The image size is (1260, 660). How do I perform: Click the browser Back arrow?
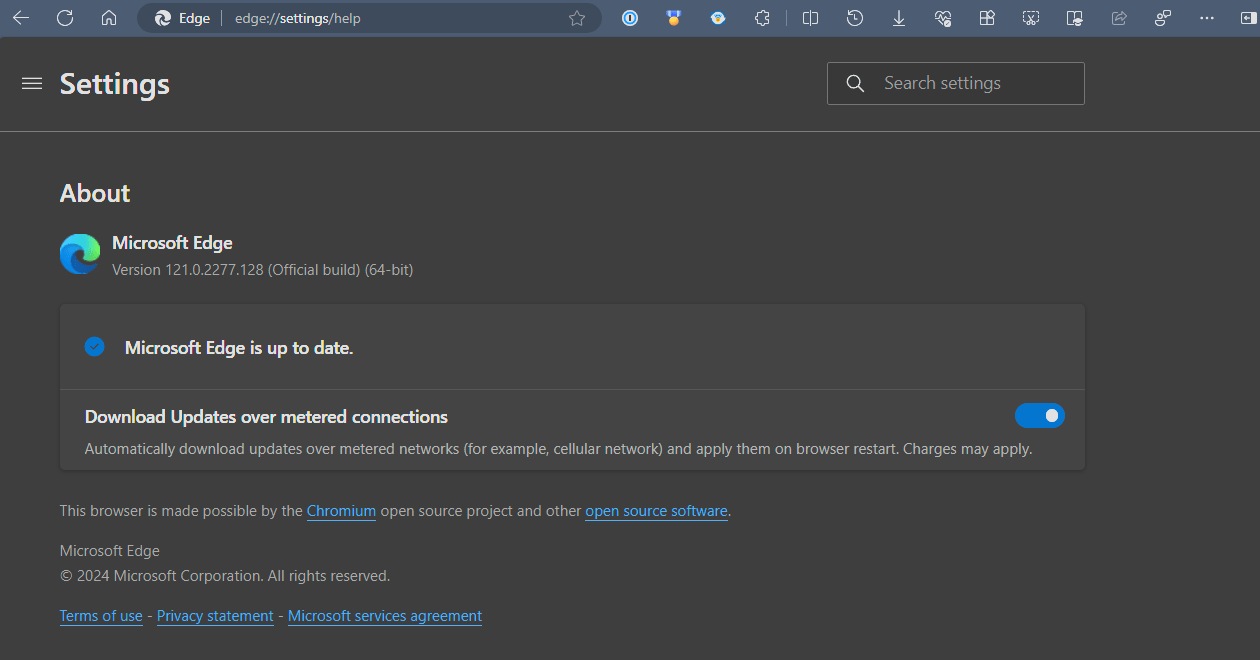(x=21, y=18)
